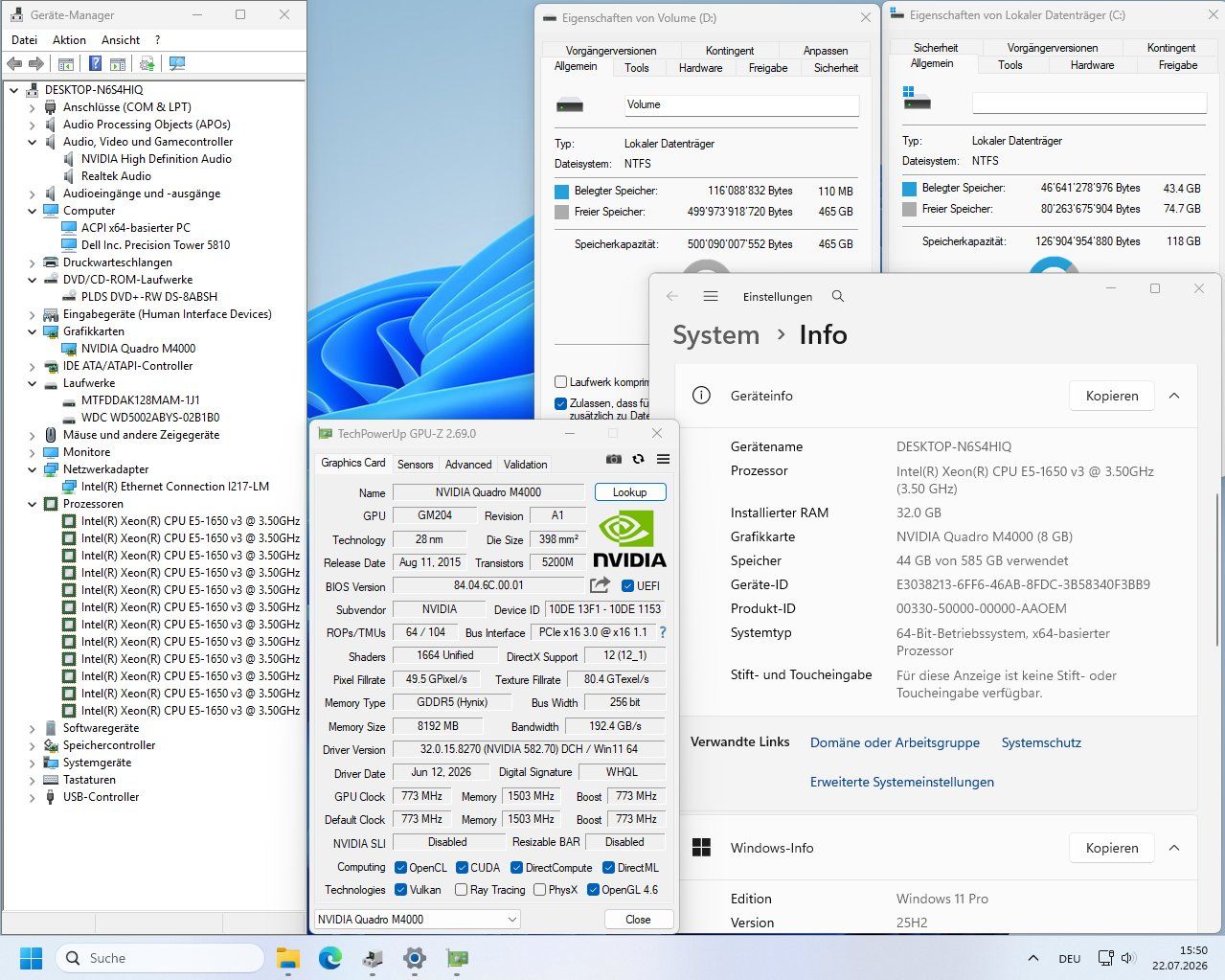Image resolution: width=1225 pixels, height=980 pixels.
Task: Click the GPU-Z screenshot camera icon
Action: pos(614,460)
